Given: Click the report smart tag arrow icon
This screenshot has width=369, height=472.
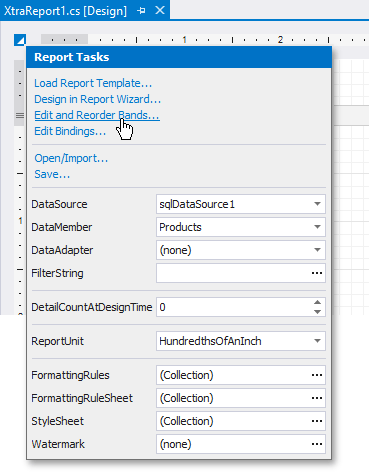Looking at the screenshot, I should [x=20, y=40].
